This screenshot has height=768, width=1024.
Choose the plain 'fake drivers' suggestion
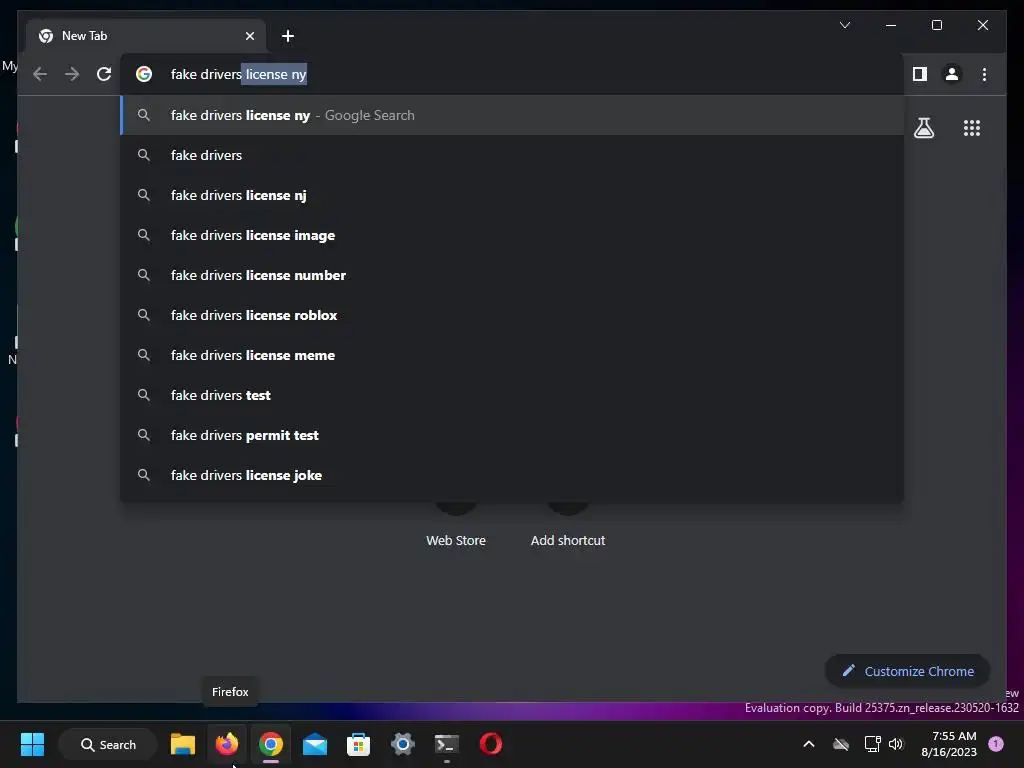click(x=513, y=155)
